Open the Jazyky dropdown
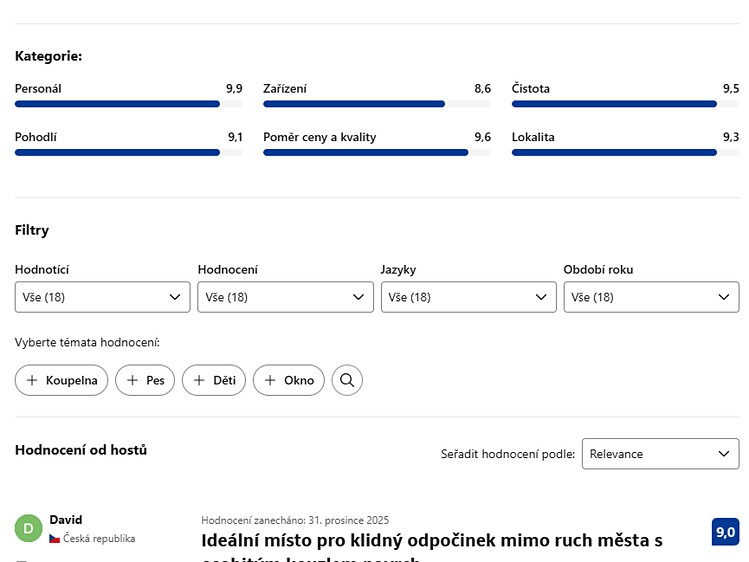 point(469,297)
